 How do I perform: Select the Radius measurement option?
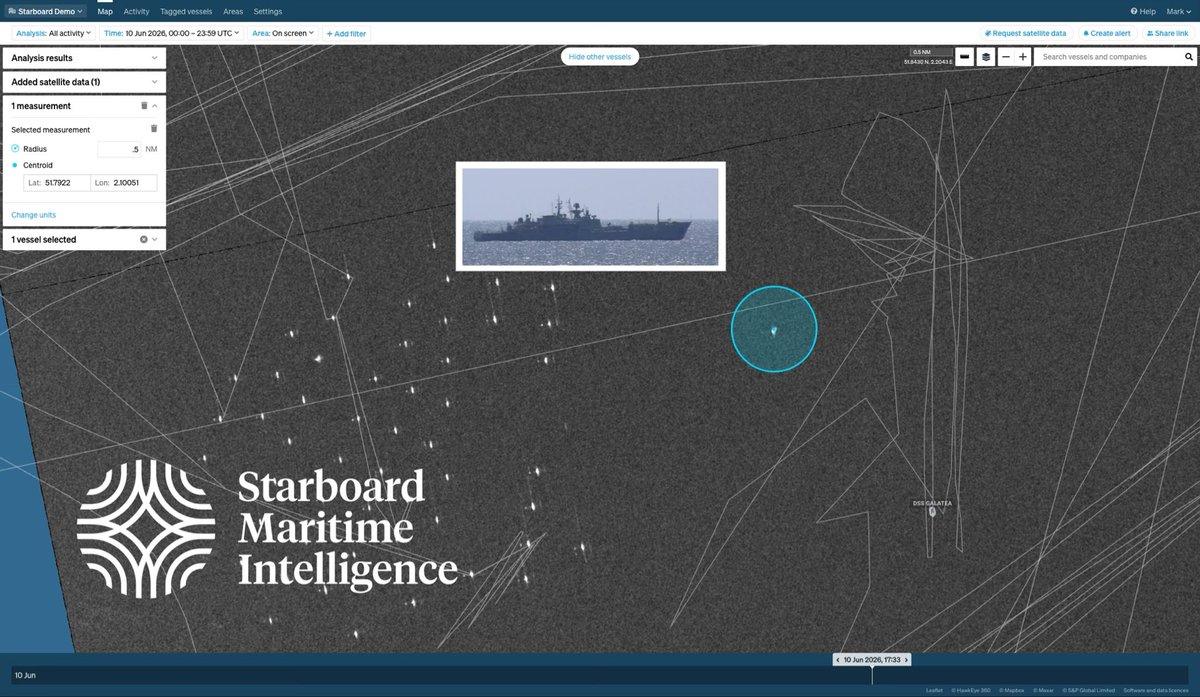click(15, 149)
